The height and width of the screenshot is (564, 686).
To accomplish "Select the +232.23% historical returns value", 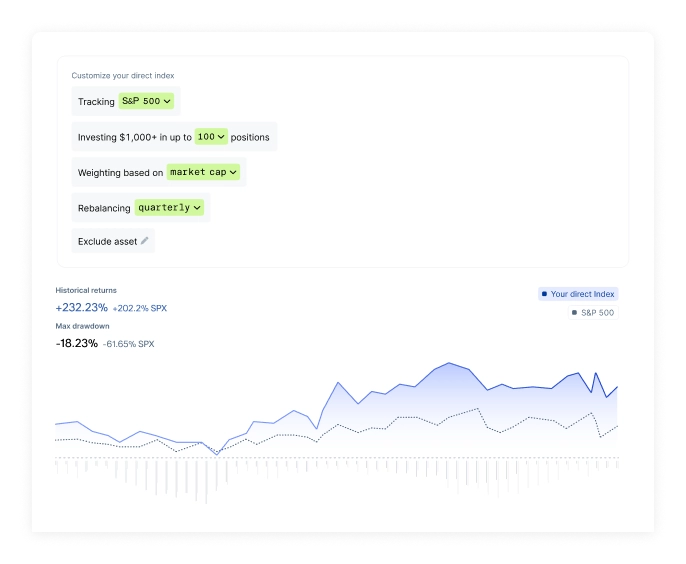I will tap(81, 308).
